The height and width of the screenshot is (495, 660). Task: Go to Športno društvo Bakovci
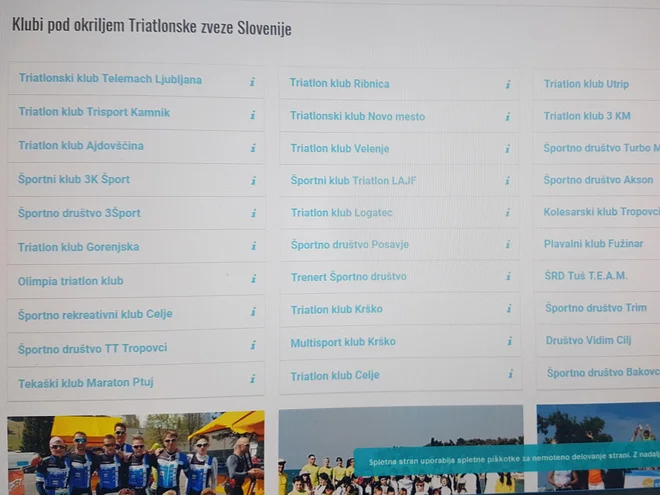click(x=603, y=373)
